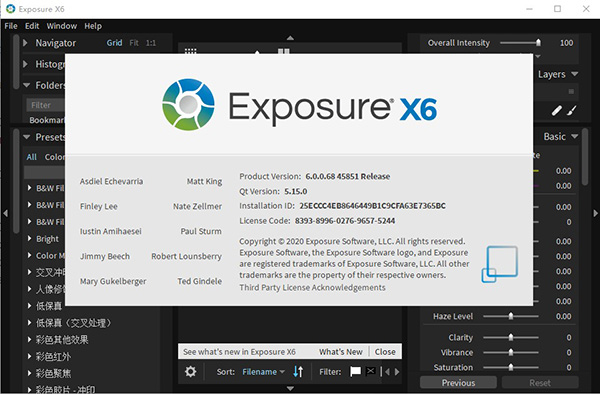Go to the next image arrow
This screenshot has width=600, height=394.
point(397,371)
